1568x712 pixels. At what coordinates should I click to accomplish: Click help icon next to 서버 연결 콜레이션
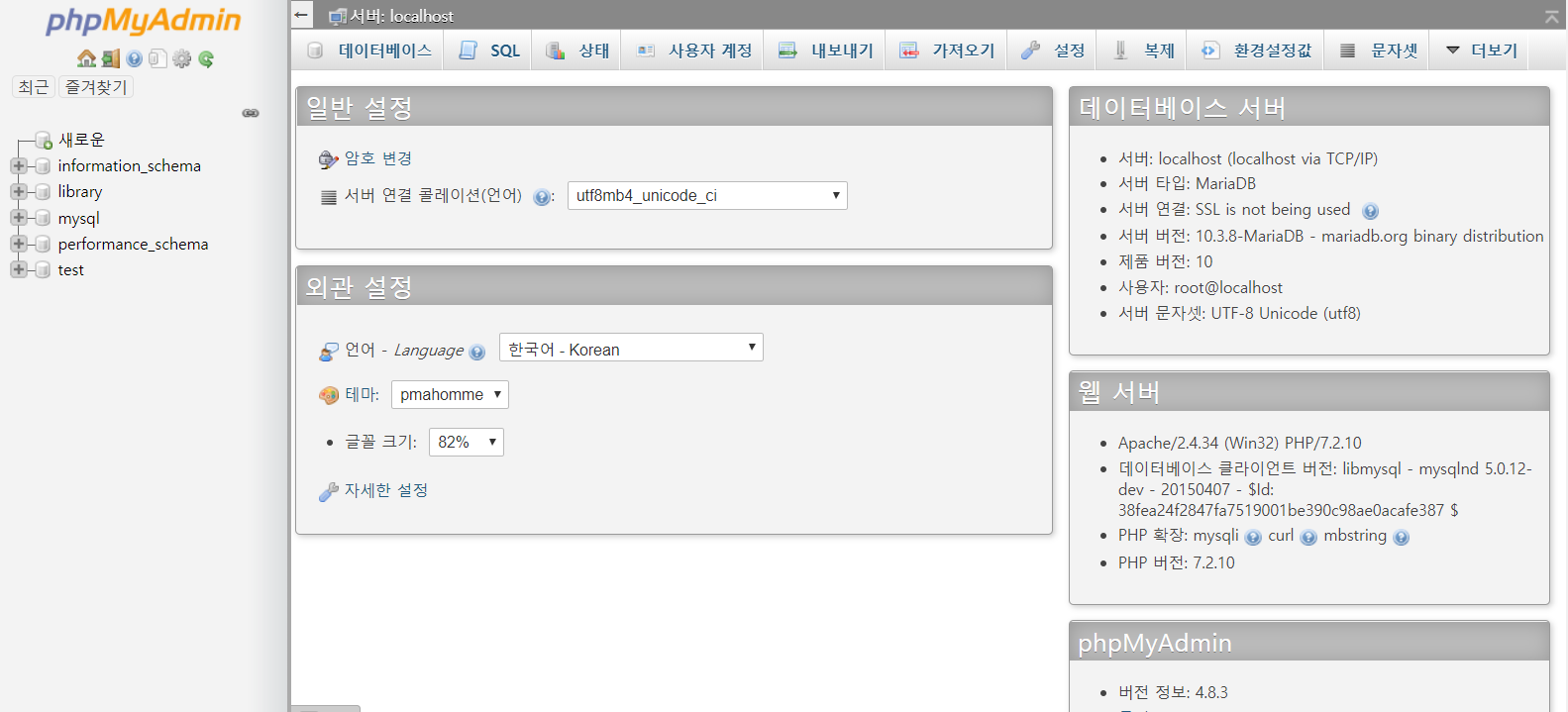541,197
